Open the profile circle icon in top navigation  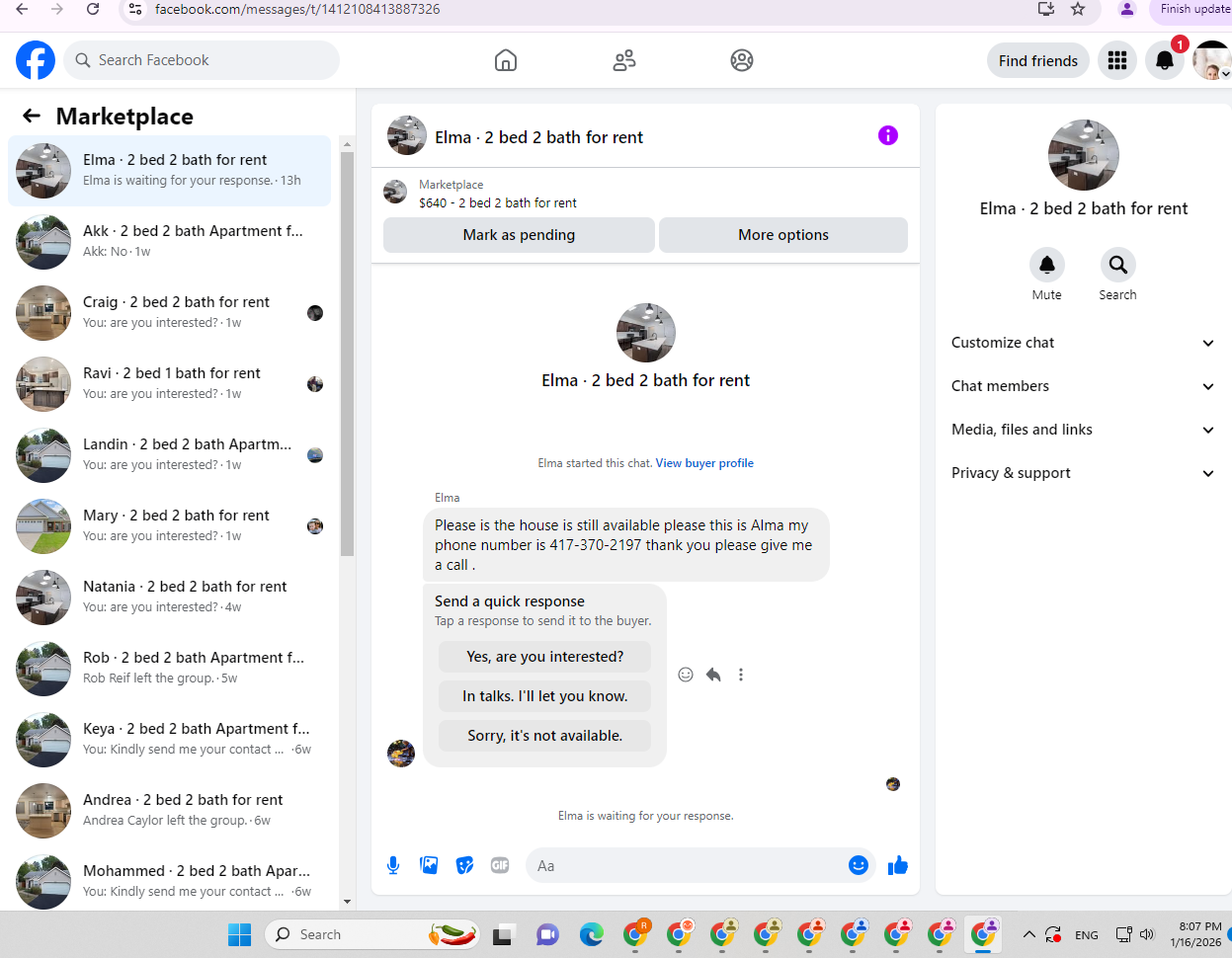pyautogui.click(x=742, y=60)
